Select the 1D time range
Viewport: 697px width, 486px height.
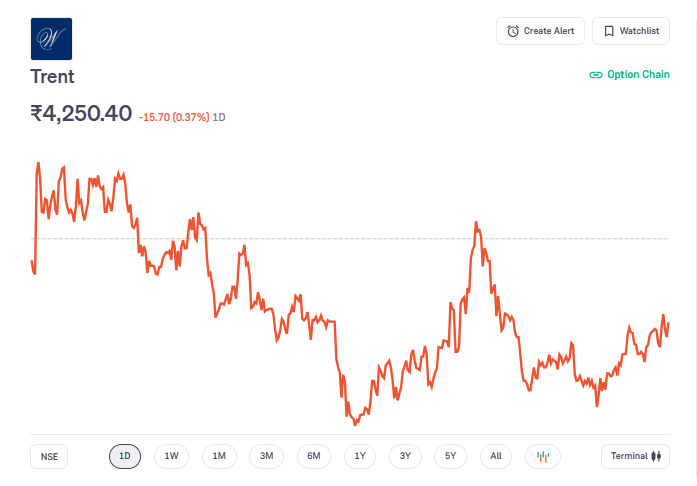[125, 456]
